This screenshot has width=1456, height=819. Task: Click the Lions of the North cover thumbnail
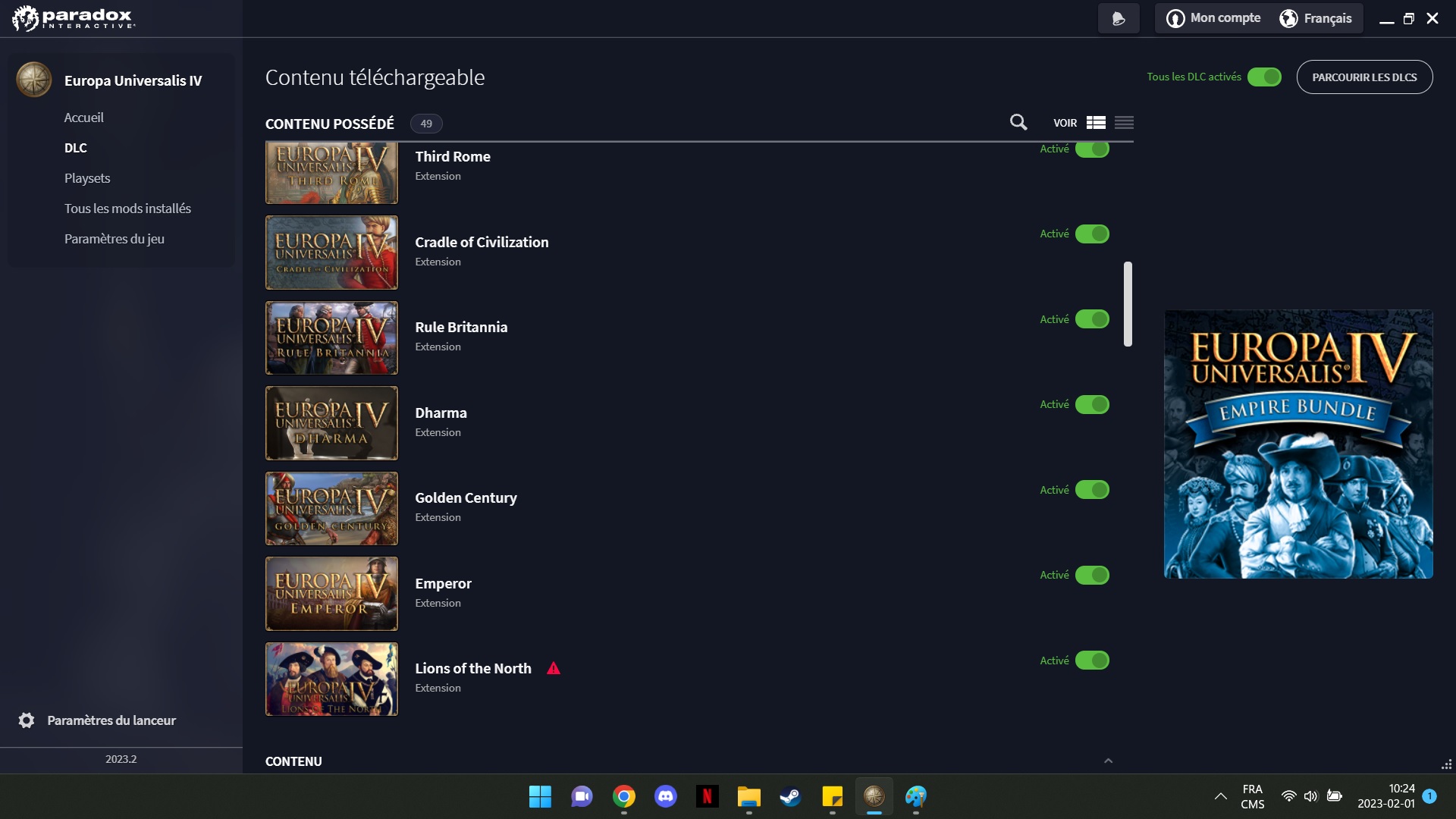pyautogui.click(x=331, y=679)
